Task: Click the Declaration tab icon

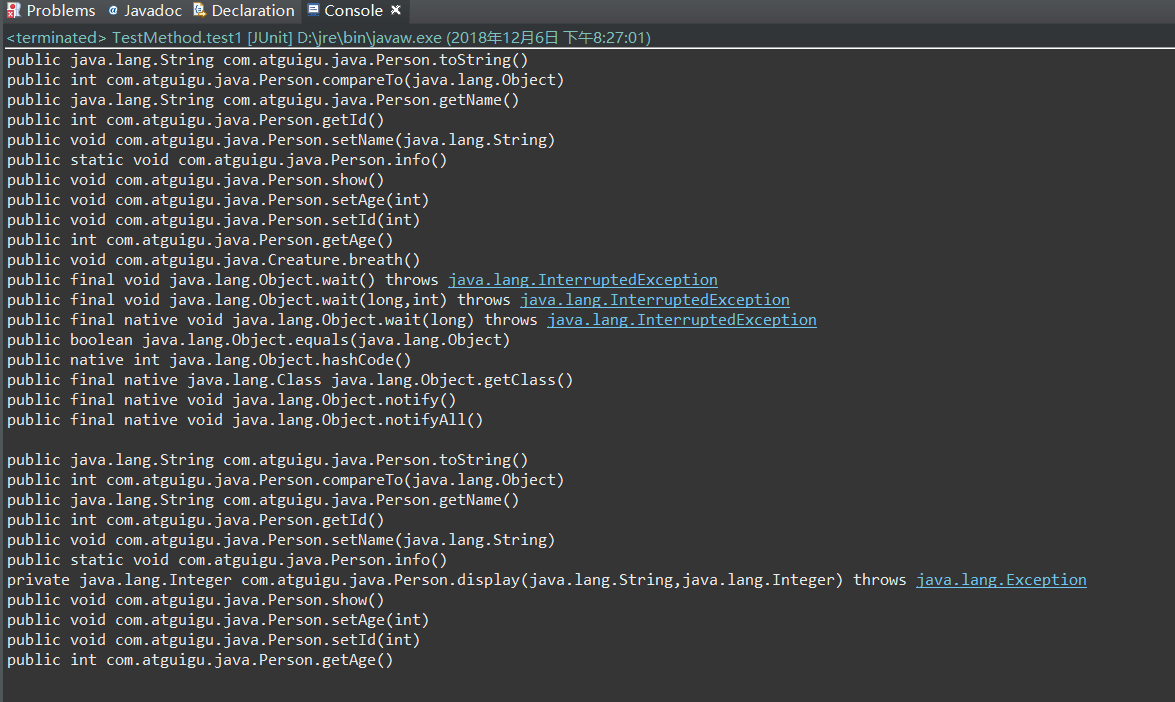Action: click(x=199, y=10)
